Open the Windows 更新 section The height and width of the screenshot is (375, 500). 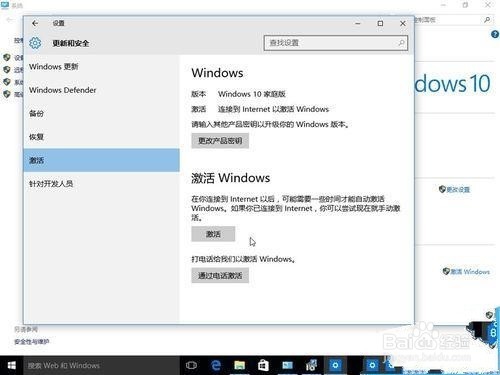click(101, 67)
